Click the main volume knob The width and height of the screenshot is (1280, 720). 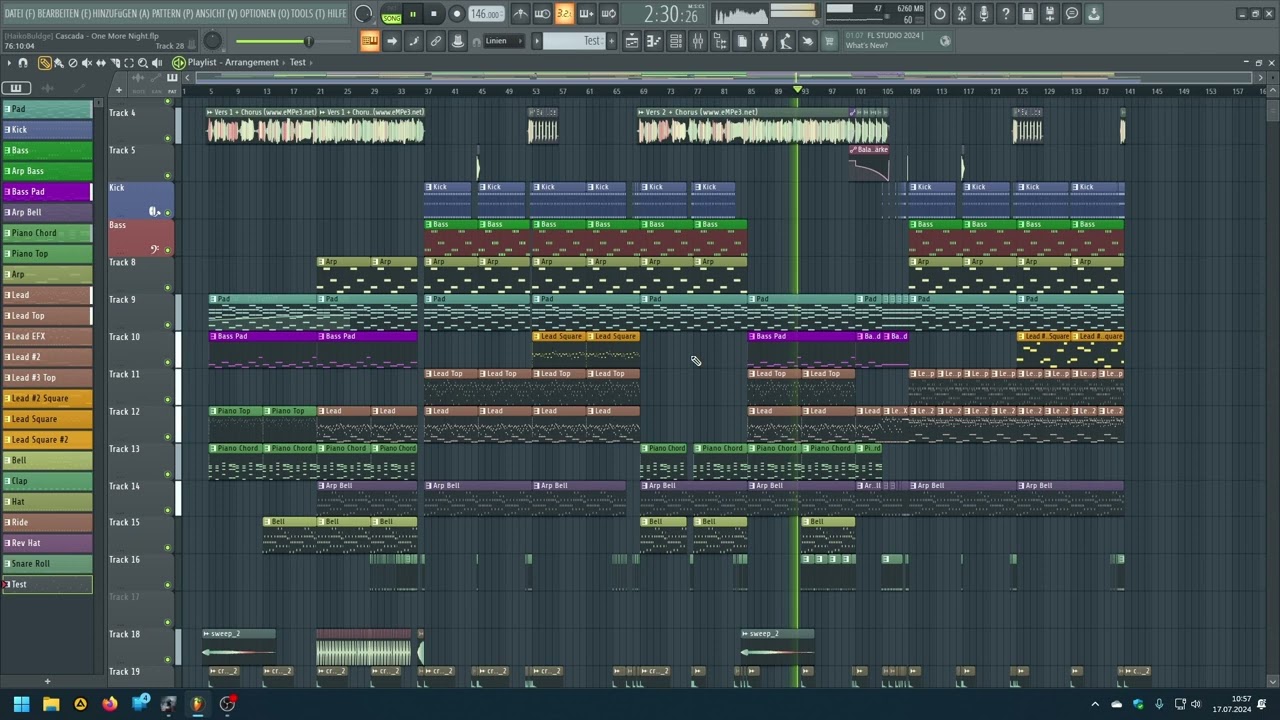pyautogui.click(x=212, y=41)
